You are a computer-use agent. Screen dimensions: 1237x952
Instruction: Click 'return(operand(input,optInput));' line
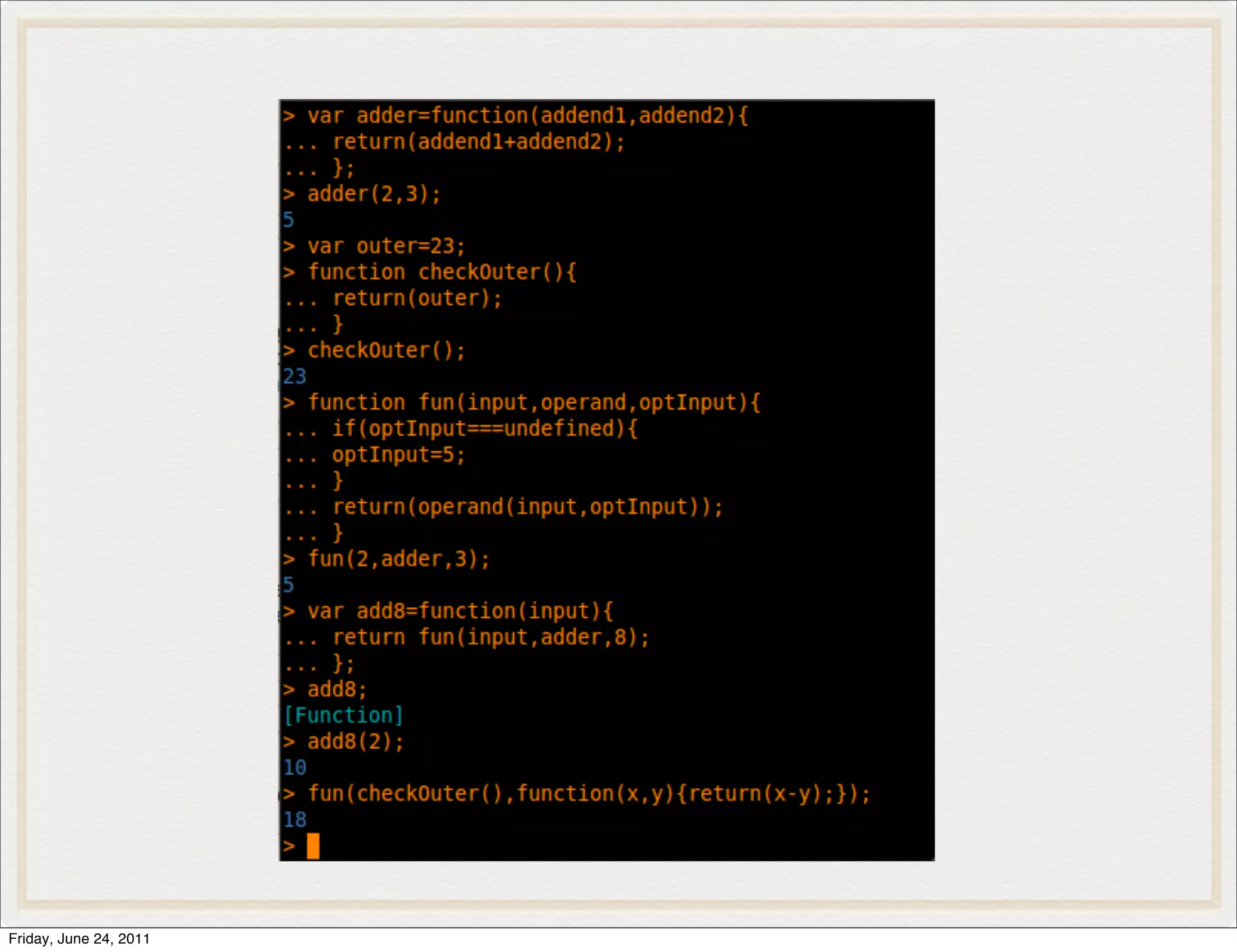(527, 507)
